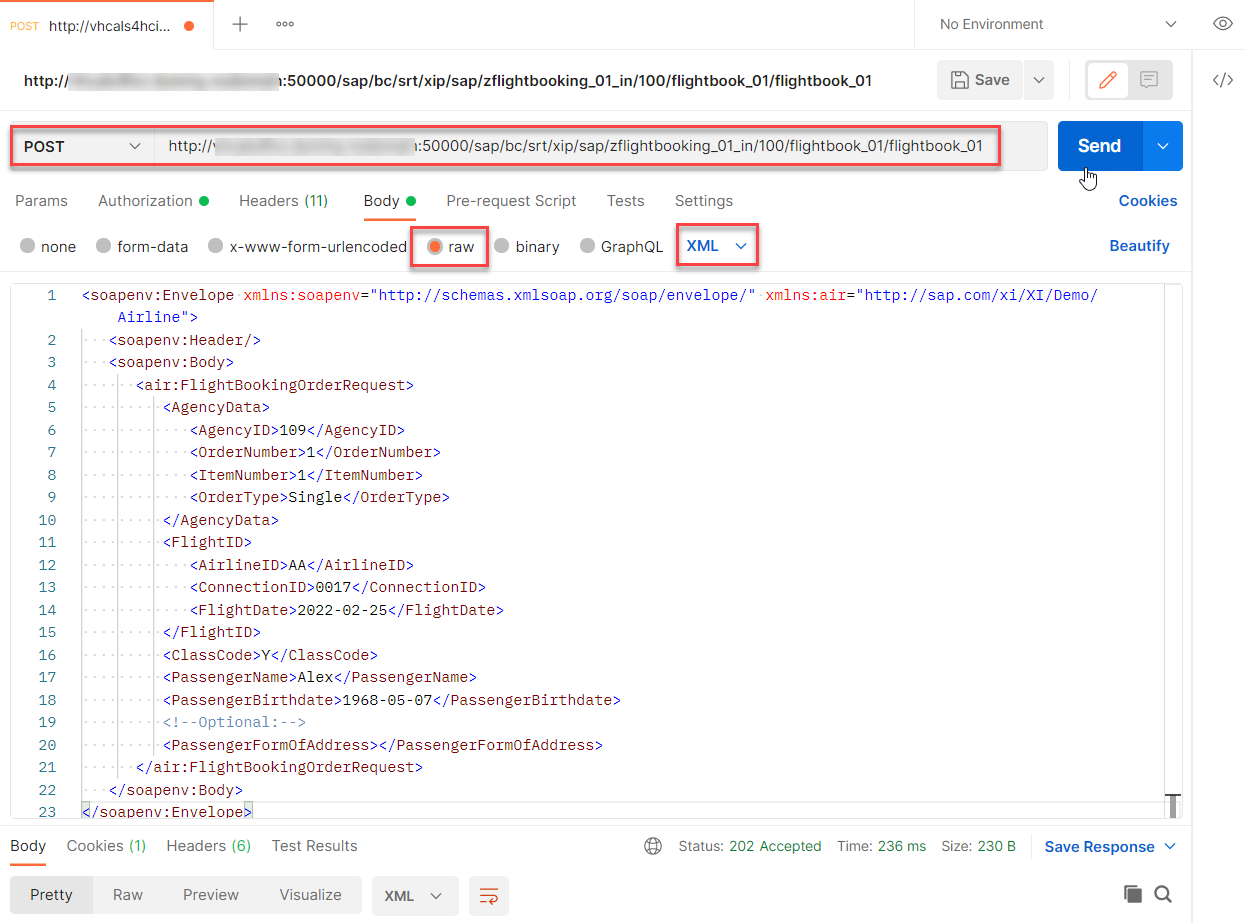Click the ClassCode Y line
This screenshot has height=923, width=1245.
pos(270,655)
